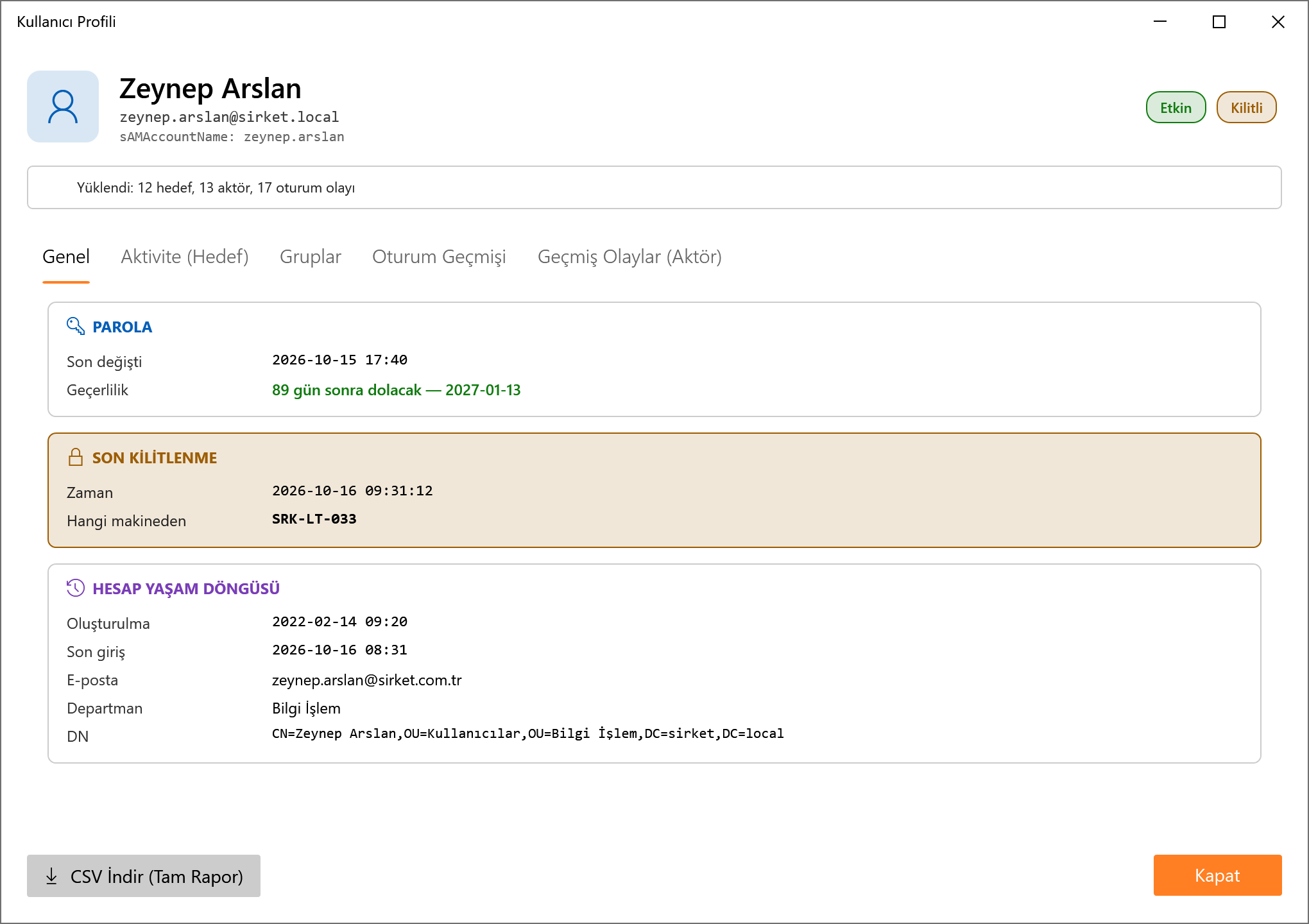This screenshot has width=1309, height=924.
Task: Click the orange Kapat button
Action: (1218, 875)
